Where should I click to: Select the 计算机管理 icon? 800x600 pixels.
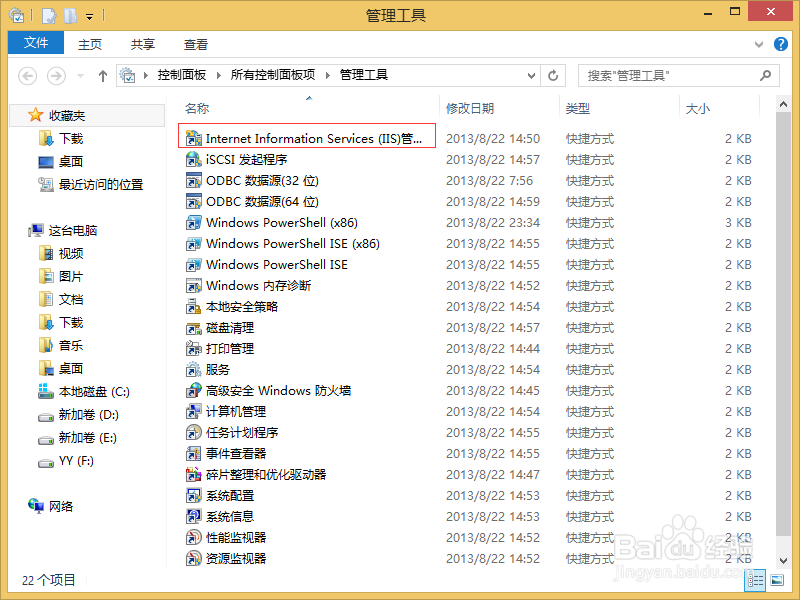coord(193,411)
